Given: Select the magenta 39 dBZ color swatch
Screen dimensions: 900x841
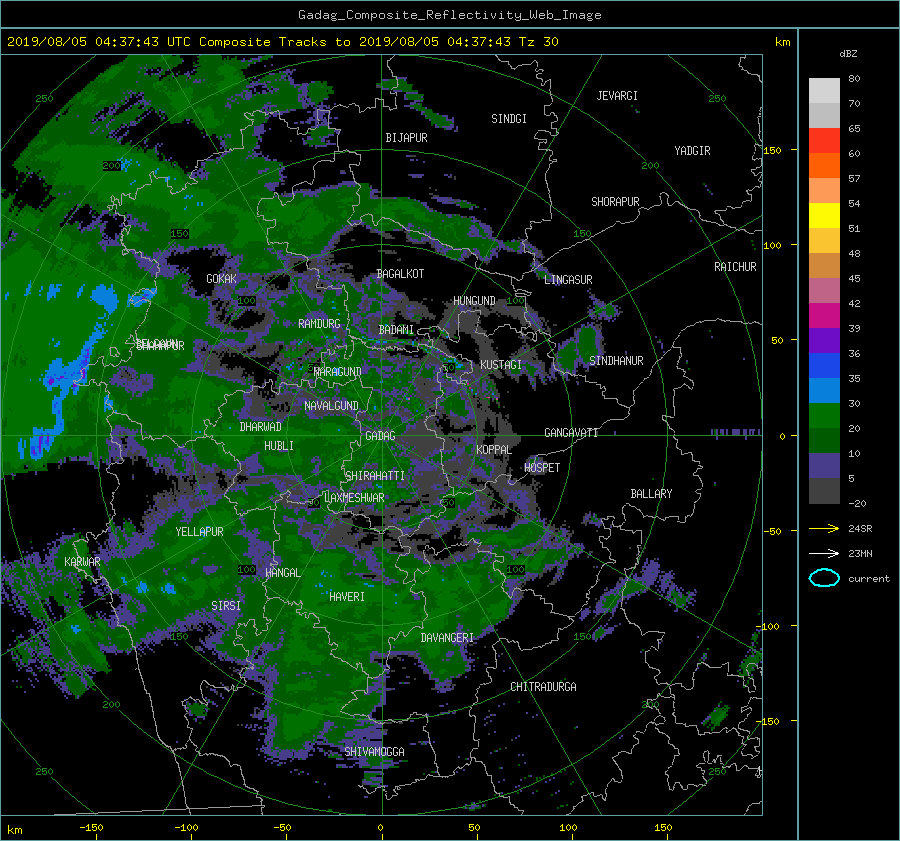Looking at the screenshot, I should (824, 316).
